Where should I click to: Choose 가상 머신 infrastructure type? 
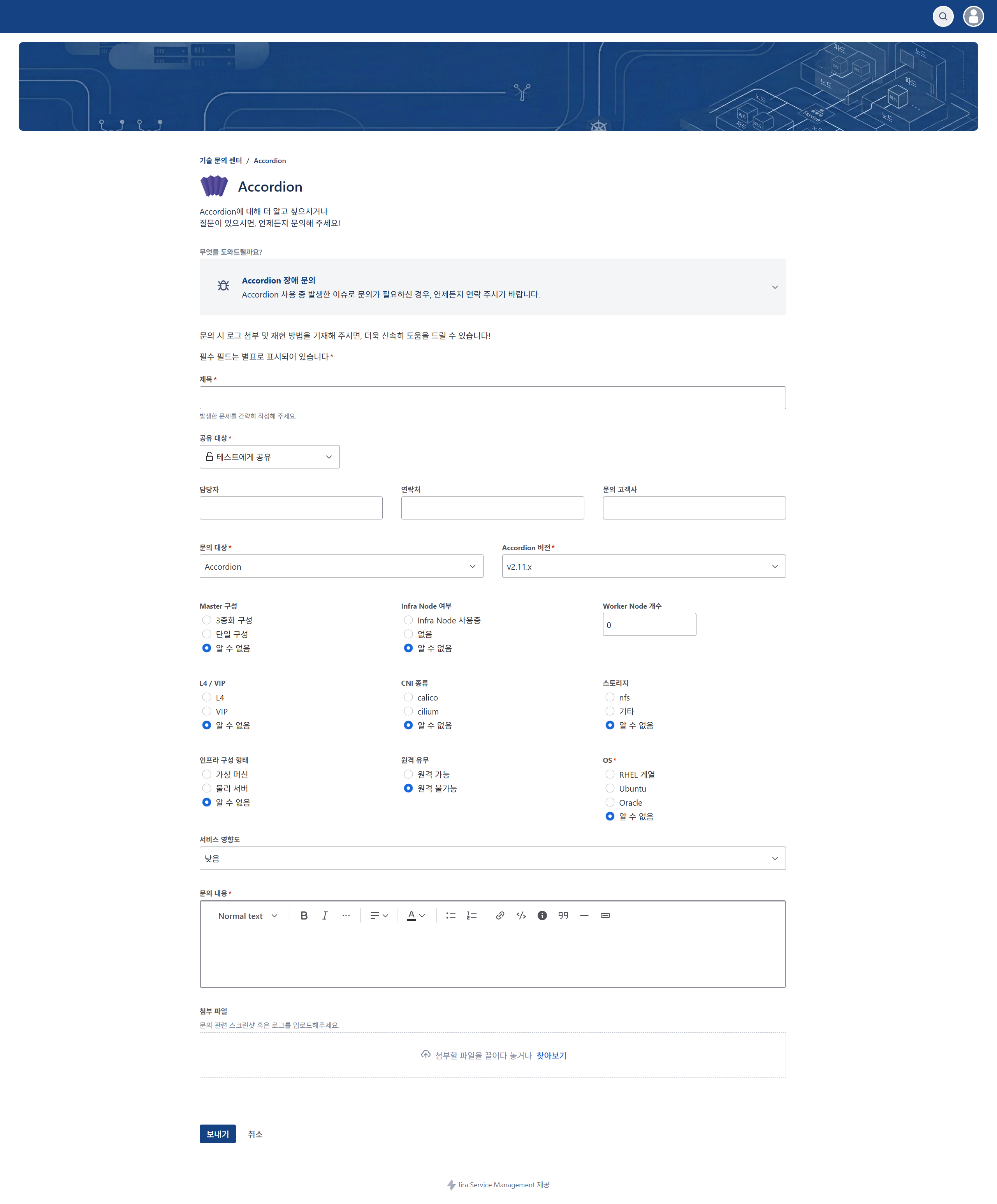(206, 774)
